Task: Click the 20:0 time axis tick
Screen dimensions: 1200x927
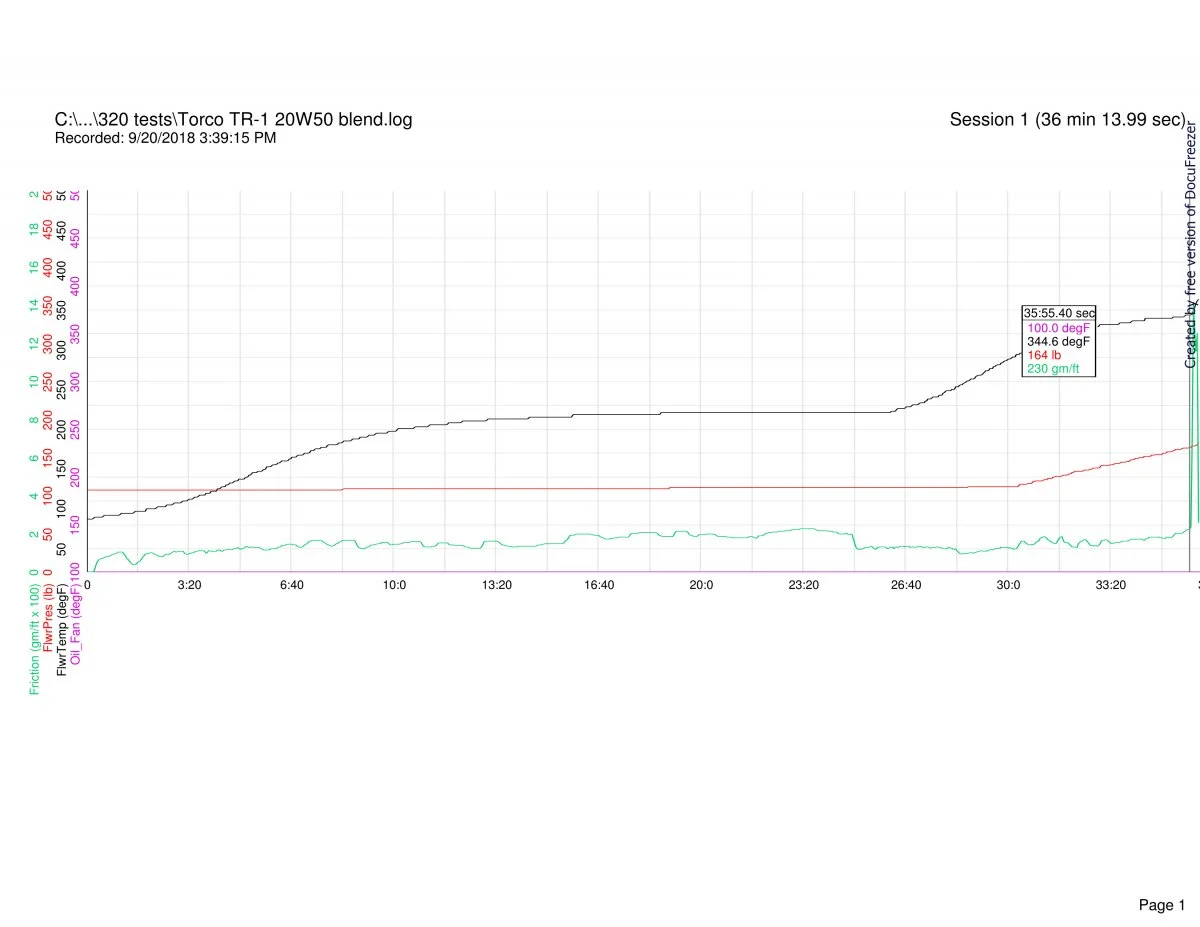Action: (701, 585)
